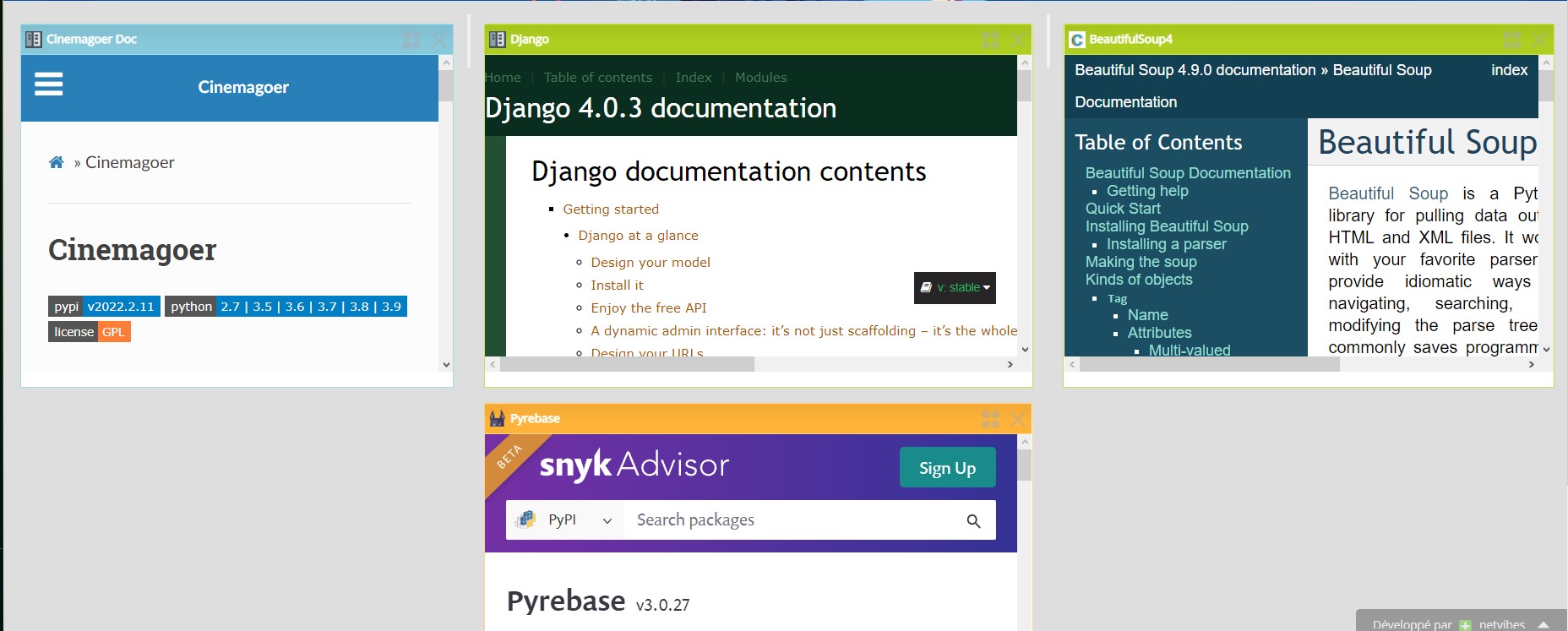Click the BeautifulSoup4 widget title icon

coord(1077,39)
